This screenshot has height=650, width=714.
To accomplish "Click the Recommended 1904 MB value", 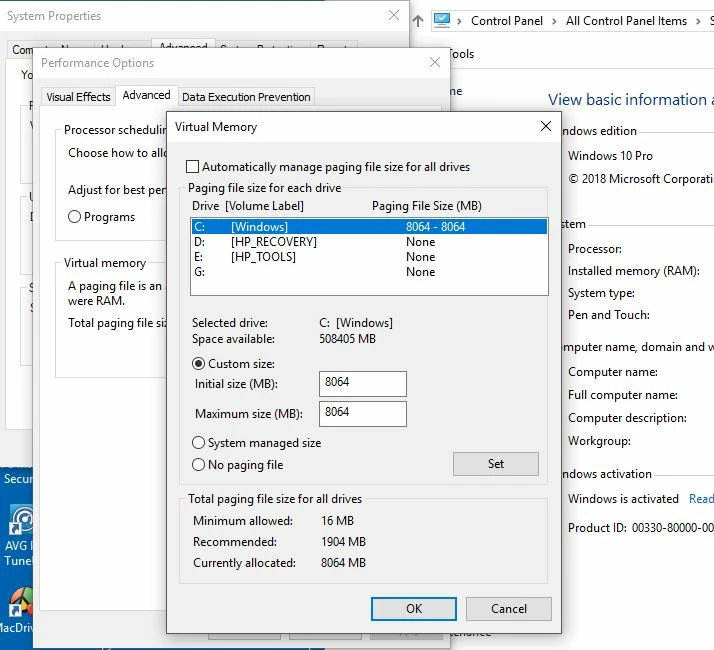I will 343,542.
